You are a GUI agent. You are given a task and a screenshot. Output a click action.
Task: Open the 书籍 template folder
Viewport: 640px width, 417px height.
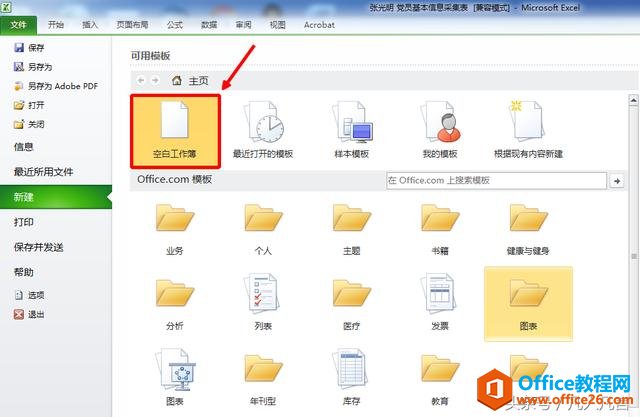click(x=440, y=230)
